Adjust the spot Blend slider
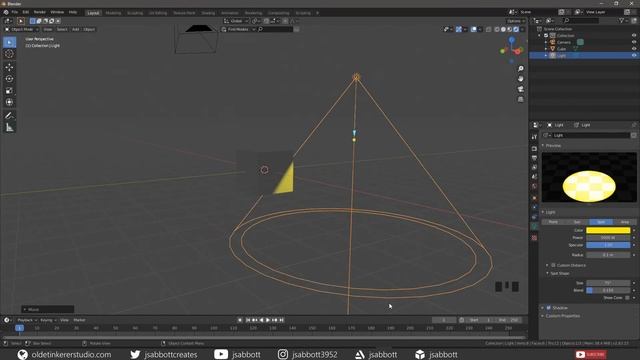This screenshot has height=360, width=640. (x=608, y=290)
